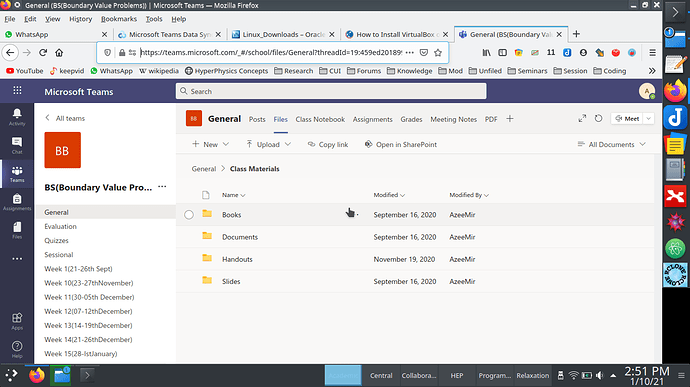Launch Firefox from the taskbar
Screen dimensions: 690x387
[37, 376]
